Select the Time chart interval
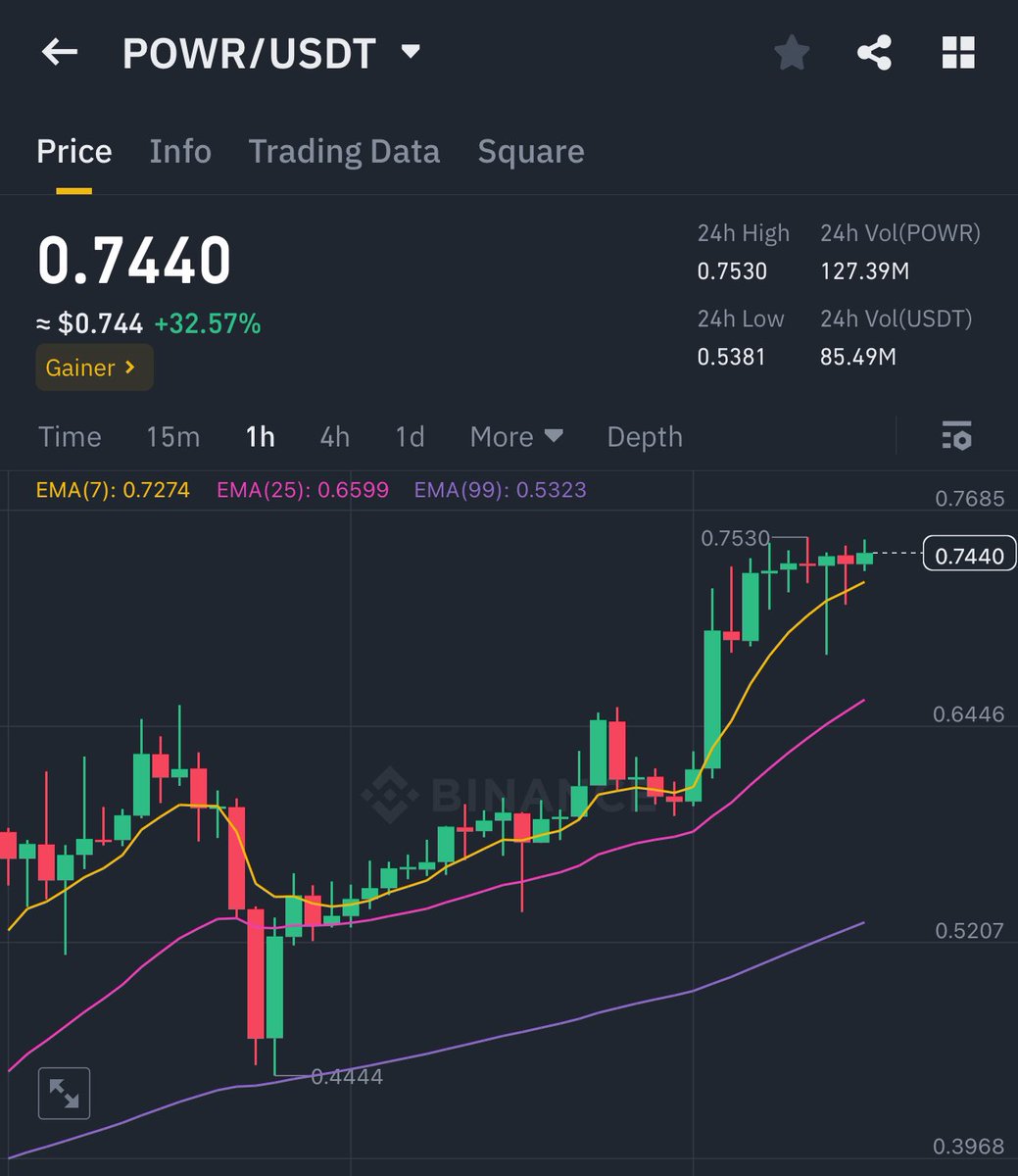The width and height of the screenshot is (1018, 1176). pos(70,436)
